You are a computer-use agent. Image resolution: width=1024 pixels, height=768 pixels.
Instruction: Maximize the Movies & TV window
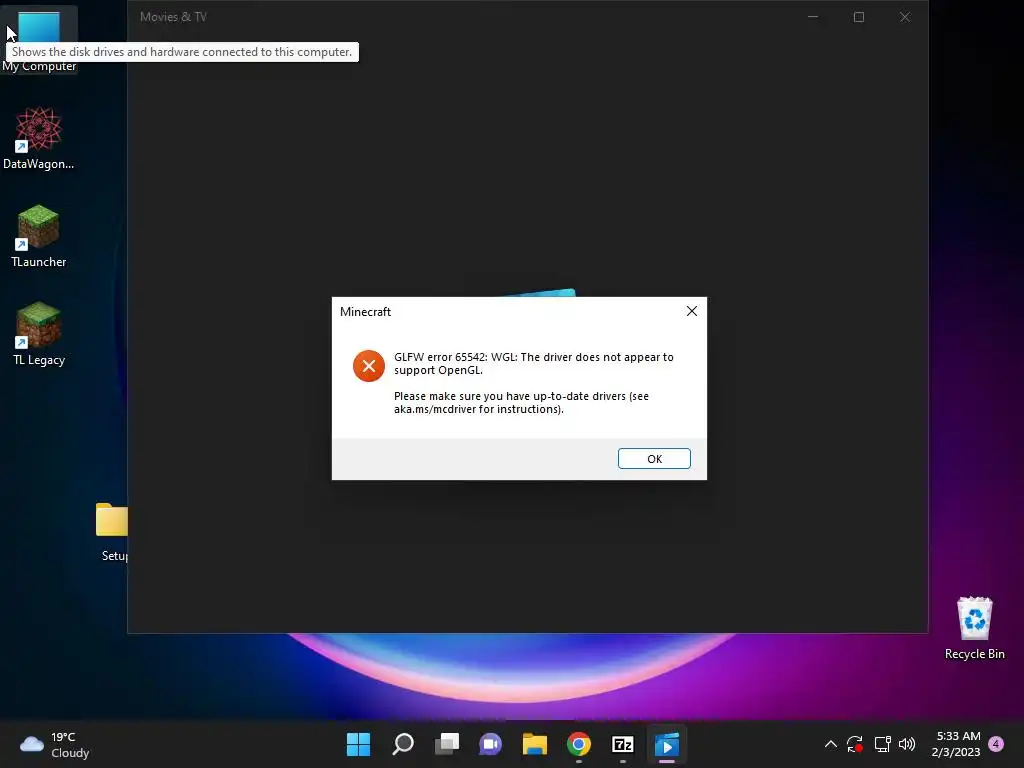(x=859, y=17)
